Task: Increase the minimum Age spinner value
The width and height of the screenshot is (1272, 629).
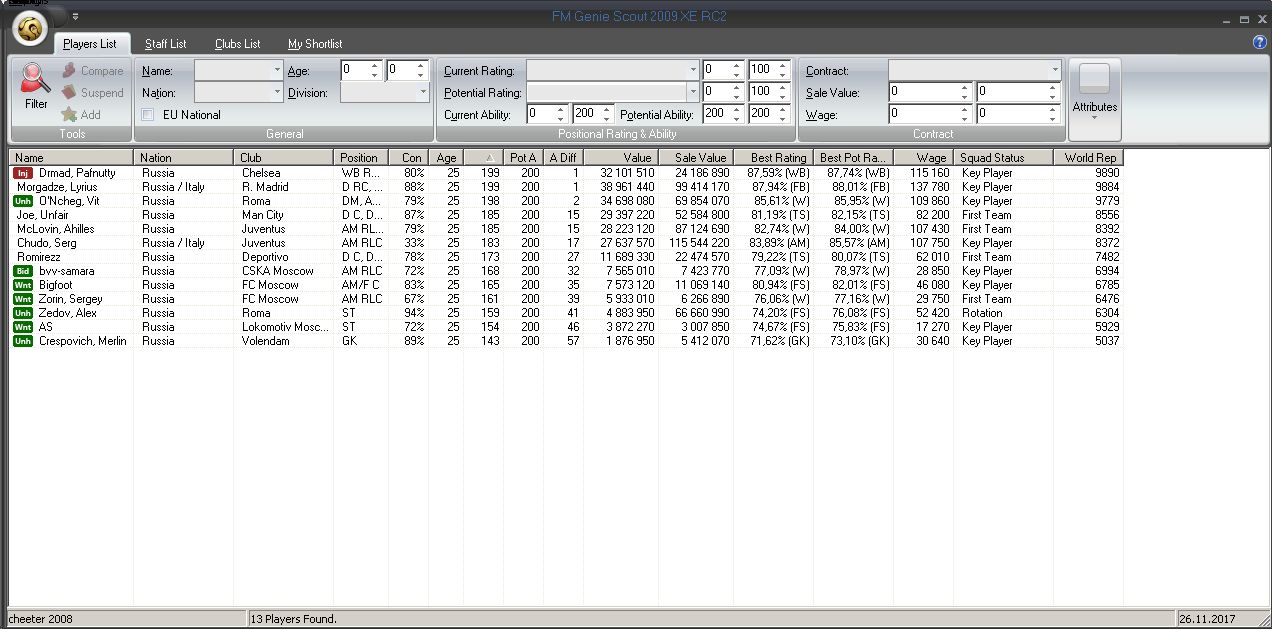Action: [x=375, y=66]
